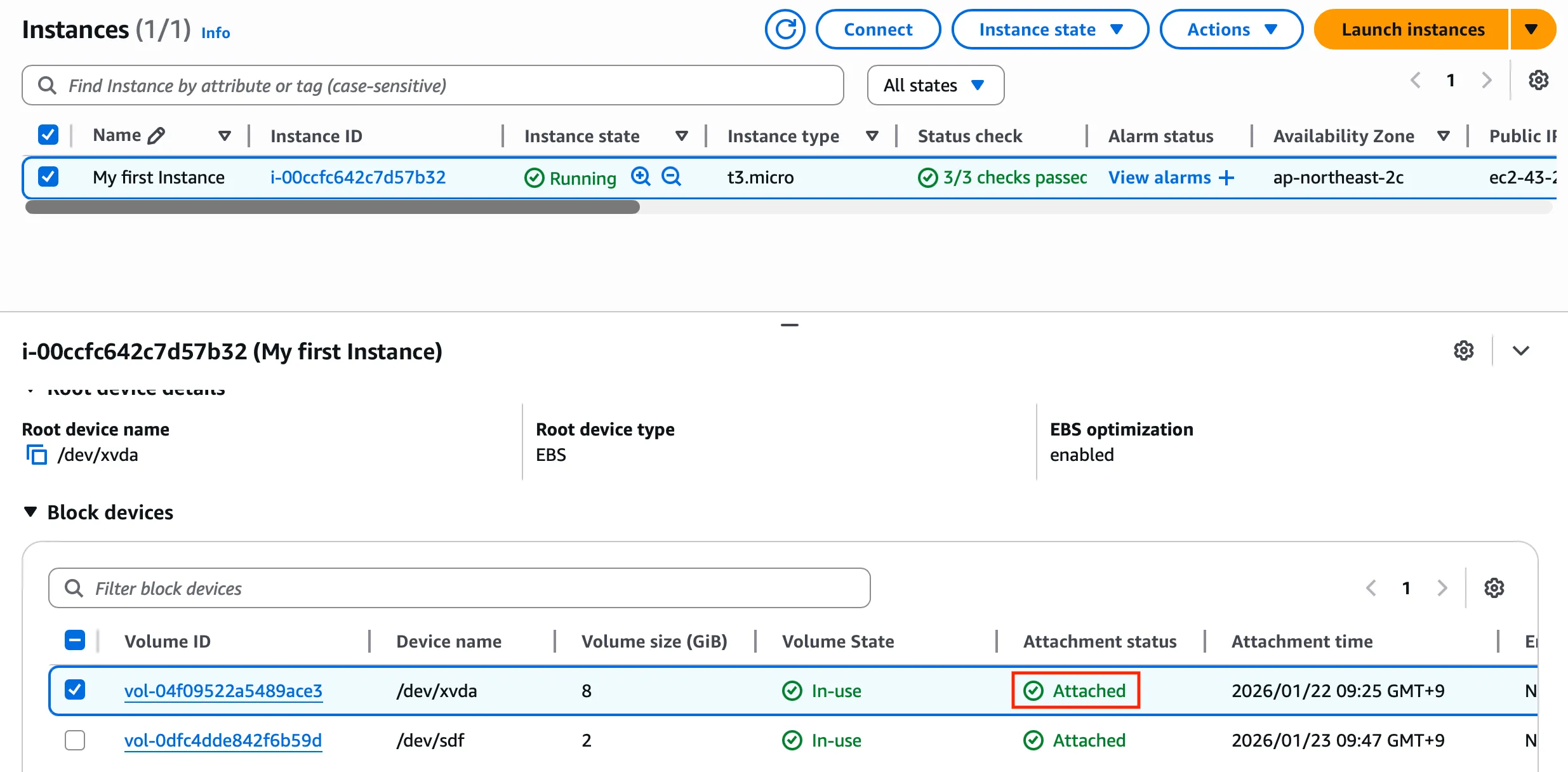The height and width of the screenshot is (772, 1568).
Task: Open instances table preferences gear
Action: pos(1538,81)
